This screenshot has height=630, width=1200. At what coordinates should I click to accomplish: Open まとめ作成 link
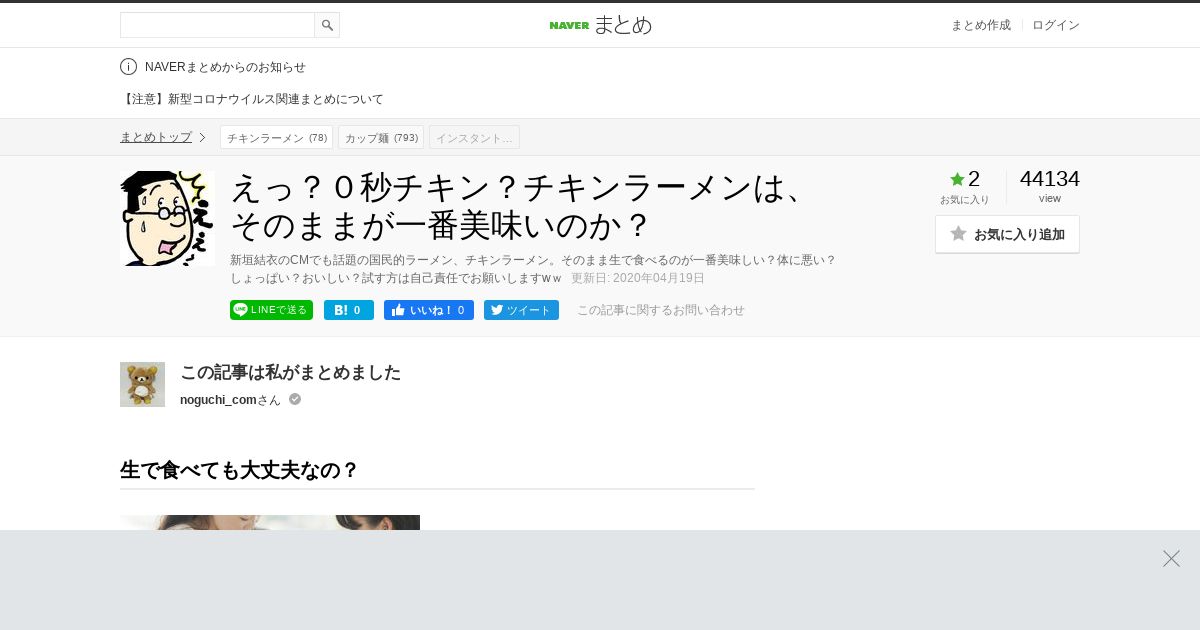pyautogui.click(x=980, y=25)
